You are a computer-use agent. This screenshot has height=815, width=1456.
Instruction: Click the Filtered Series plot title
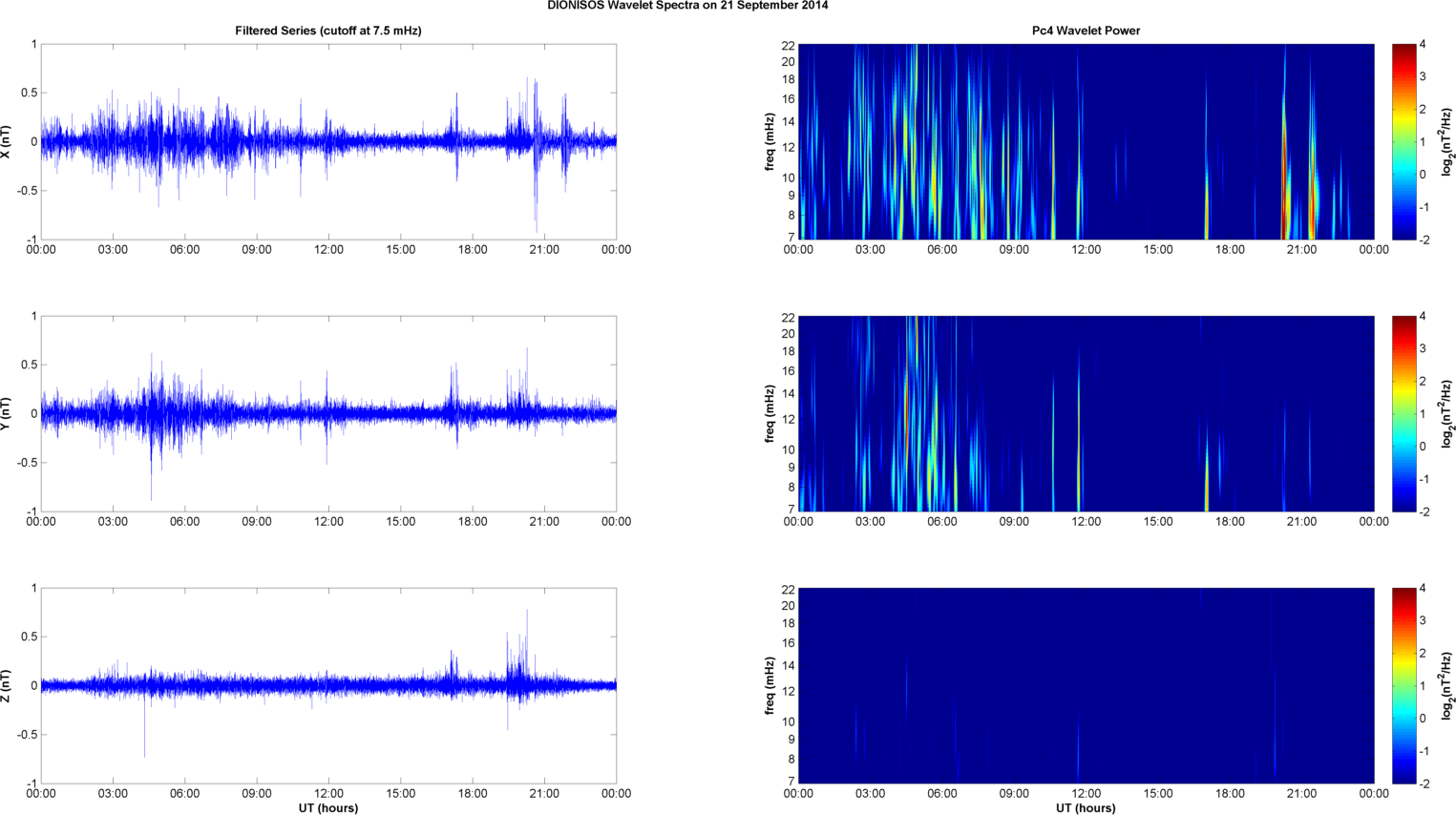pos(328,31)
